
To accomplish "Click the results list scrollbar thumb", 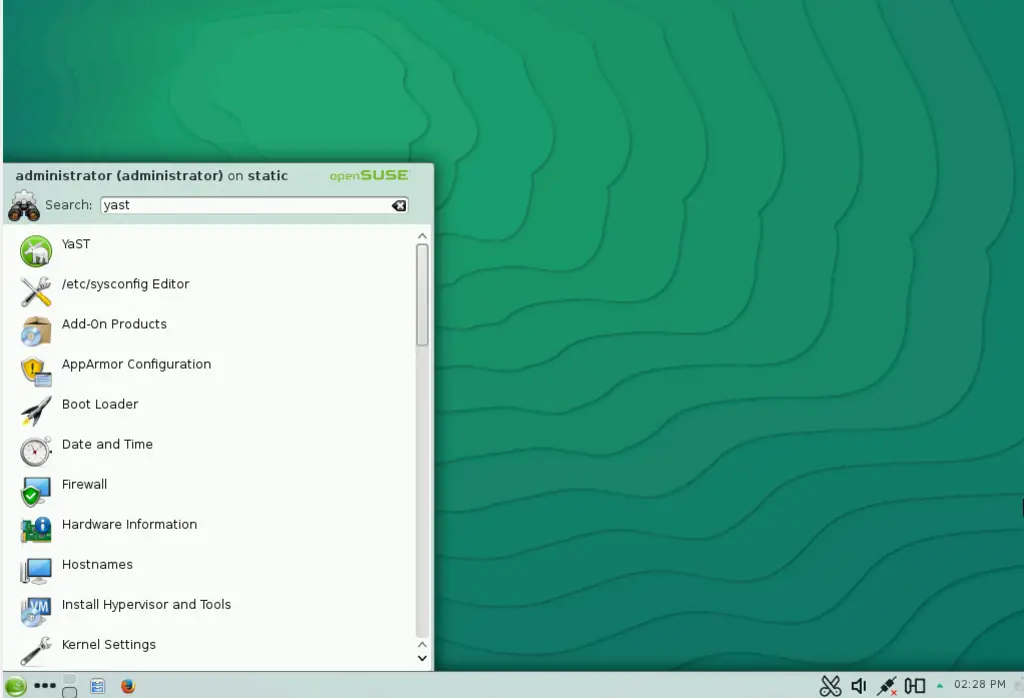I will pyautogui.click(x=422, y=294).
